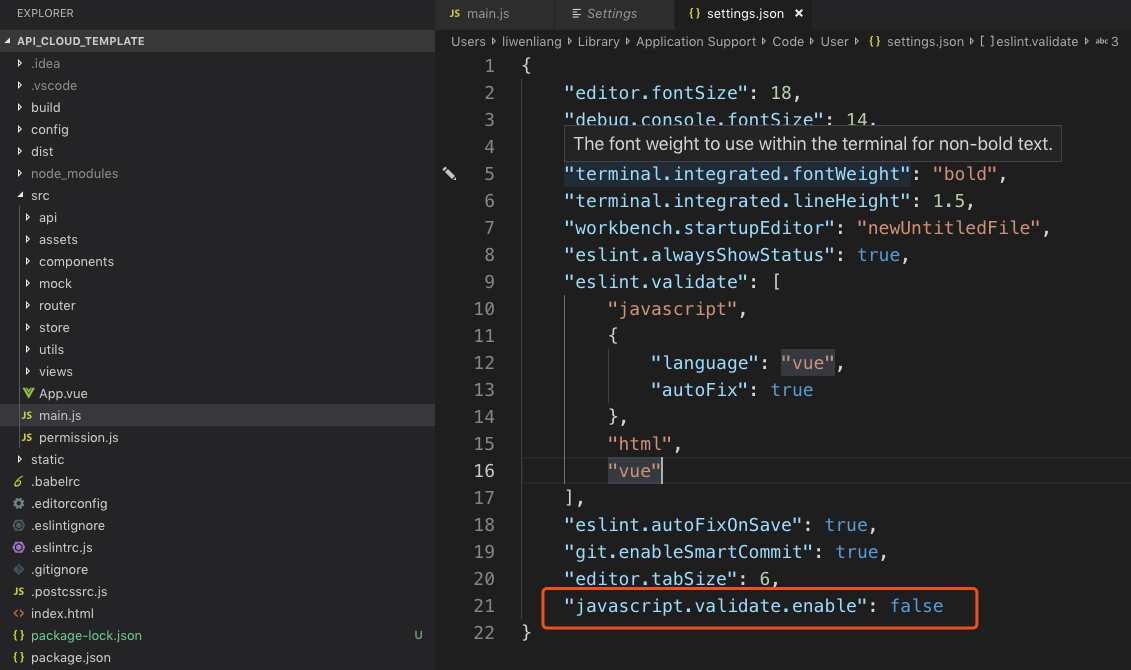
Task: Click the Application Support breadcrumb segment
Action: 696,41
